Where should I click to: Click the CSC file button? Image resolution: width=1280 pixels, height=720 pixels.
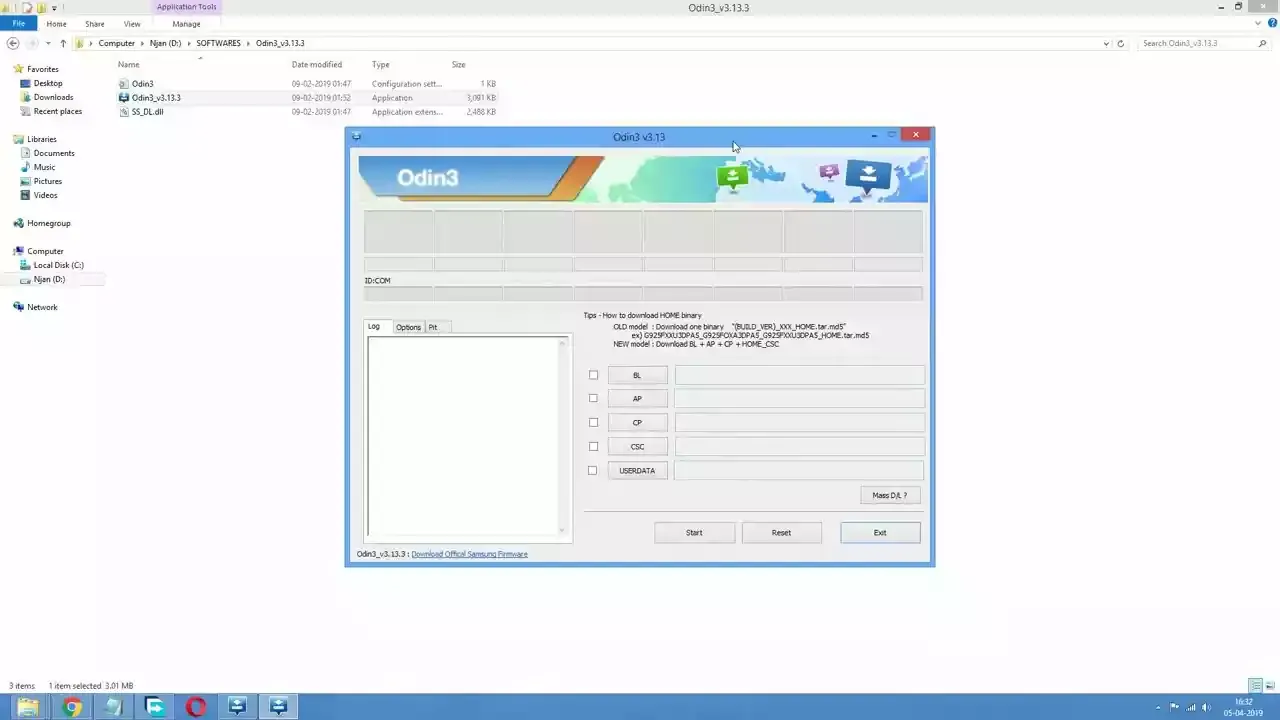(637, 446)
